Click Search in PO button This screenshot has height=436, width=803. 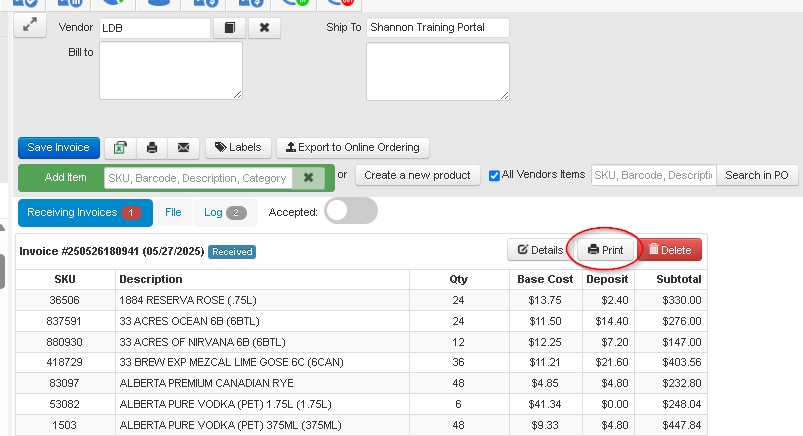click(x=757, y=175)
